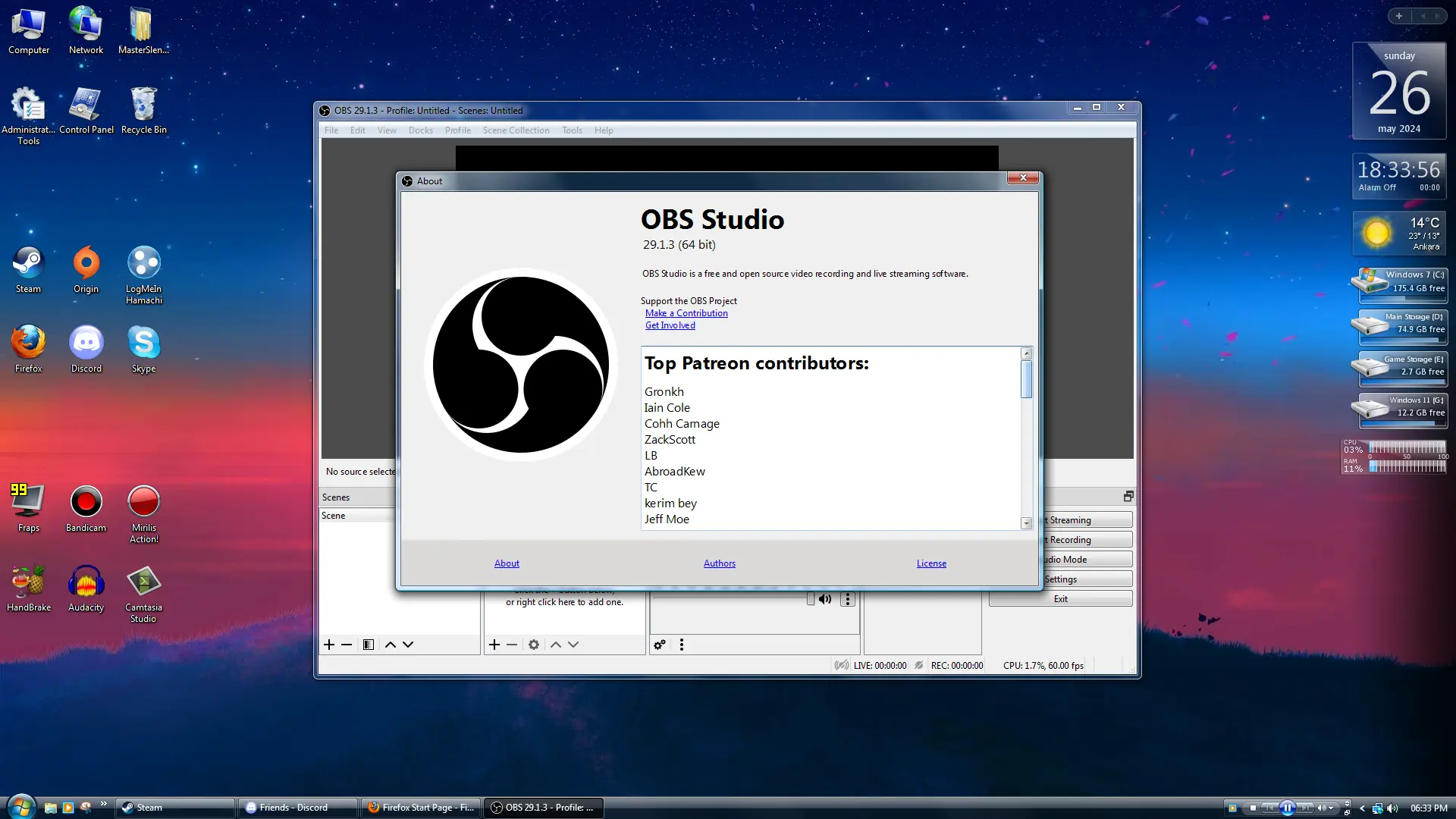Open advanced audio properties gears icon
Screen dimensions: 1456x819
click(660, 645)
